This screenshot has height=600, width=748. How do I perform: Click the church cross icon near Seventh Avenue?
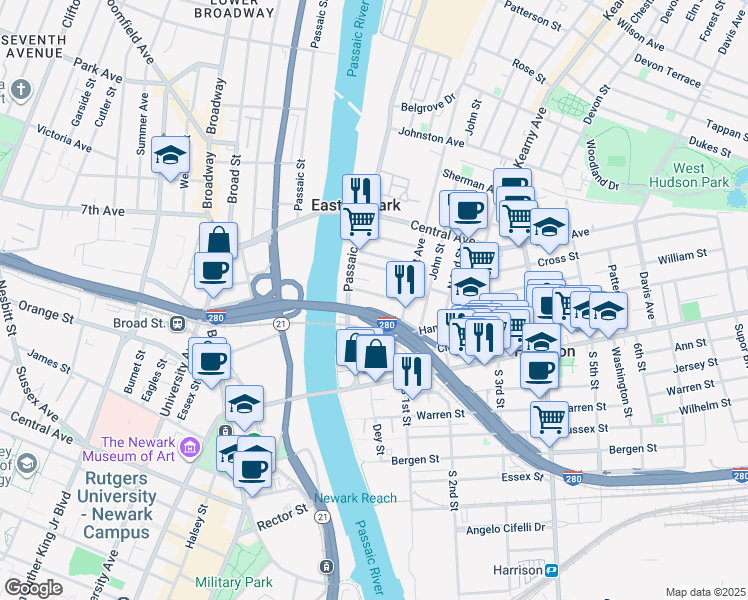tap(21, 90)
